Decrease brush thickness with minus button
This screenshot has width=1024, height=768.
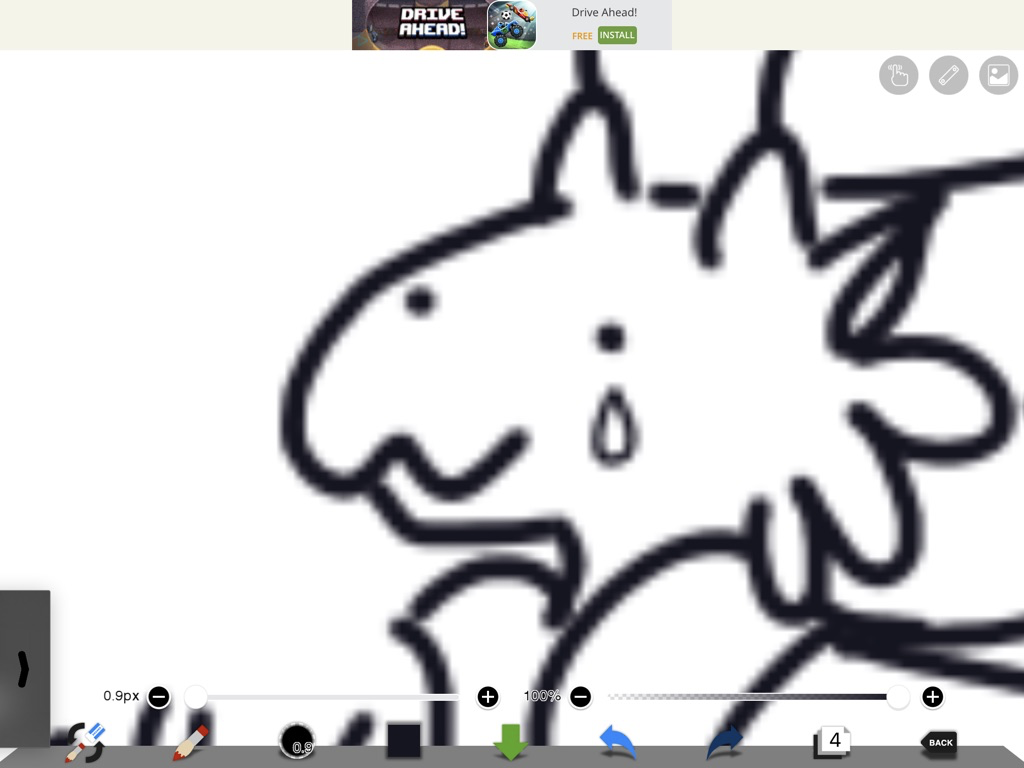[159, 697]
